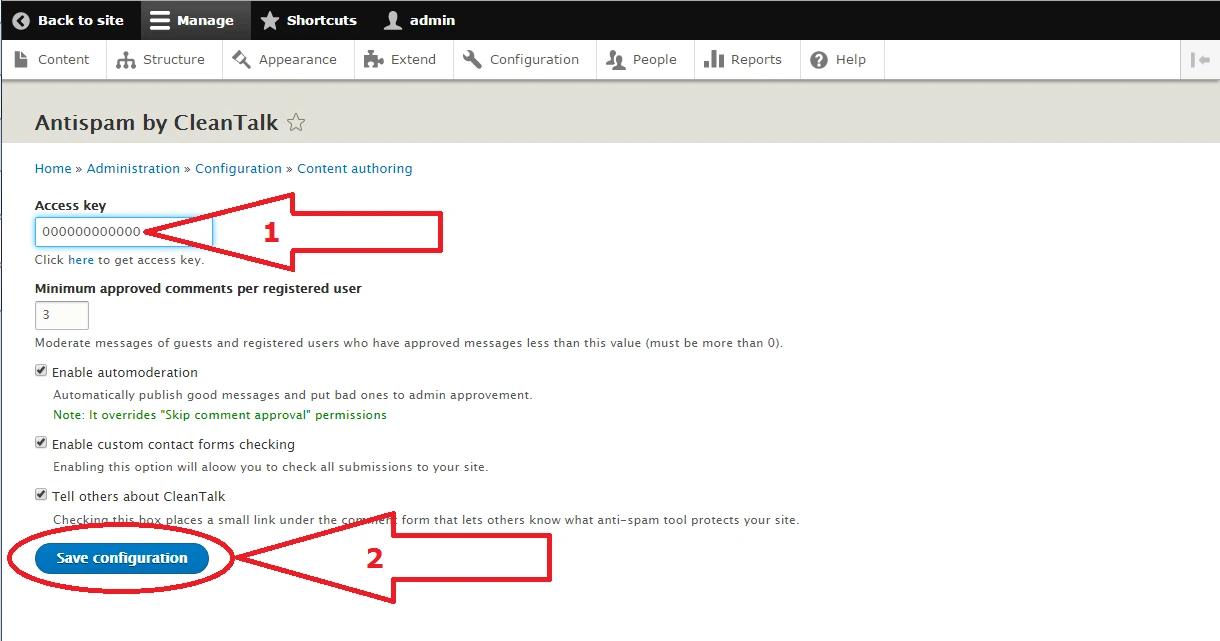Click the Back to site arrow icon

pos(21,20)
